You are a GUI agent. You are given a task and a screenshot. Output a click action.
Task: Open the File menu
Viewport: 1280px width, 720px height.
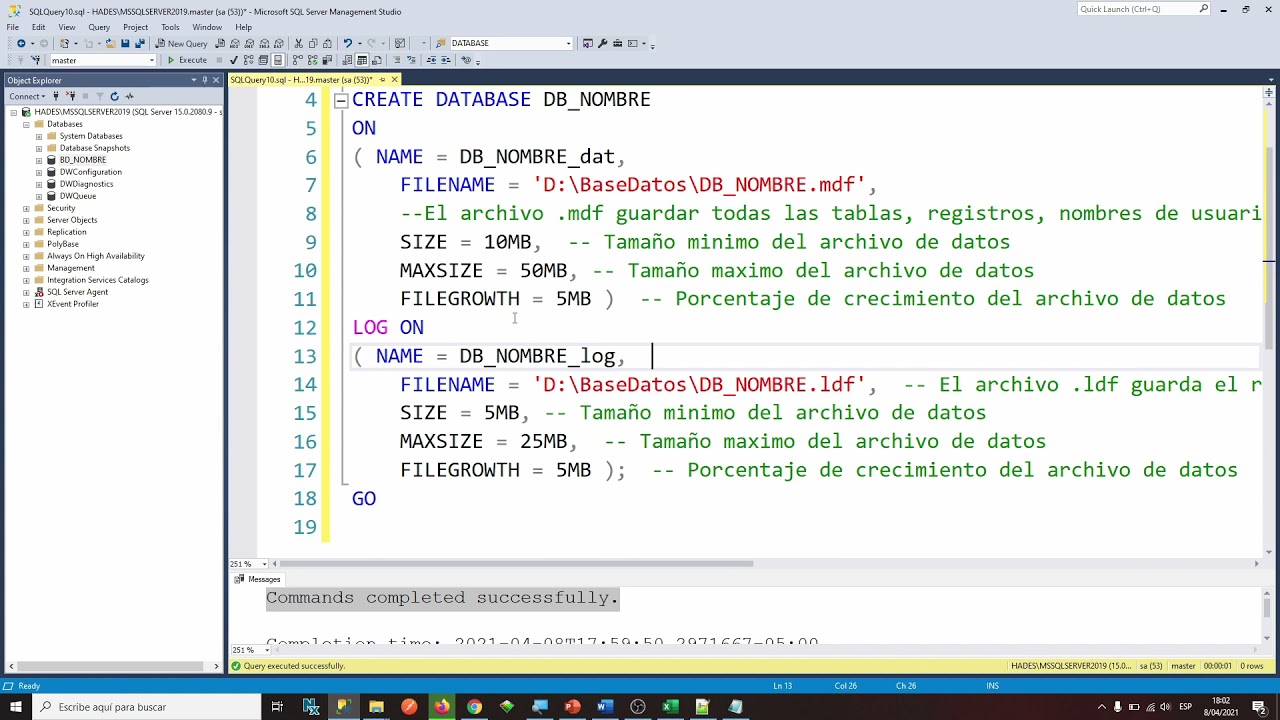tap(13, 27)
